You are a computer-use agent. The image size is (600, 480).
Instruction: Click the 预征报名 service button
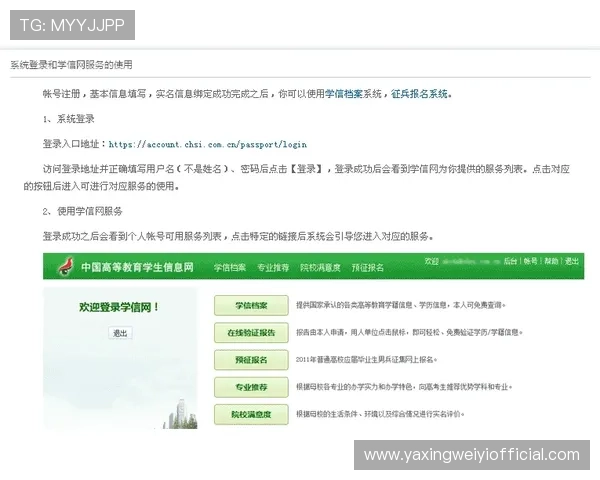click(251, 360)
